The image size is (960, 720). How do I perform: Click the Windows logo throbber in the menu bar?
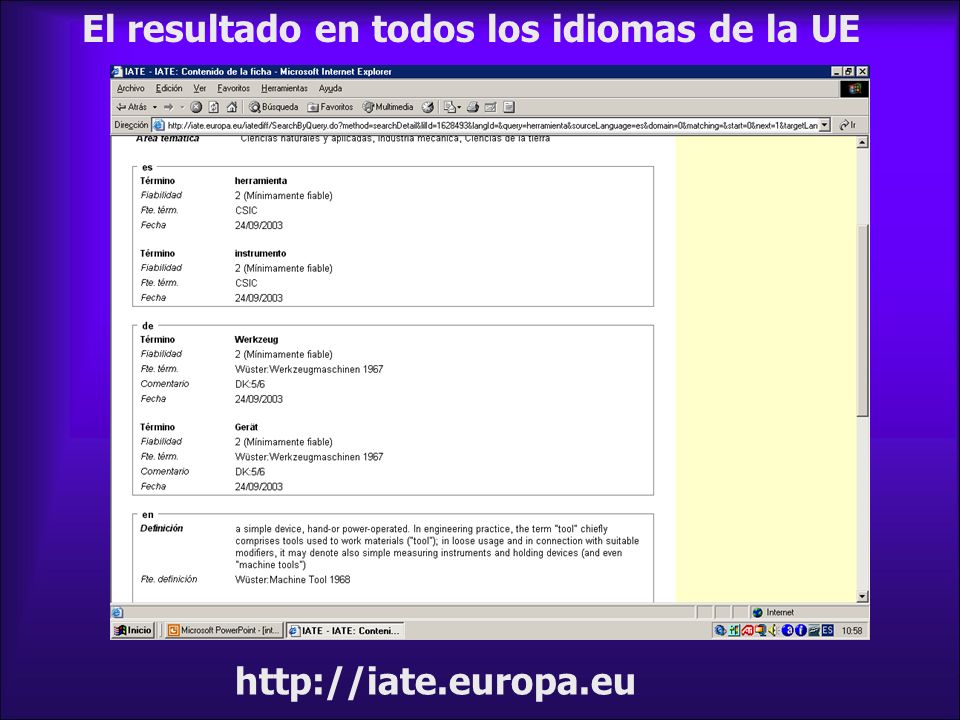(x=855, y=89)
